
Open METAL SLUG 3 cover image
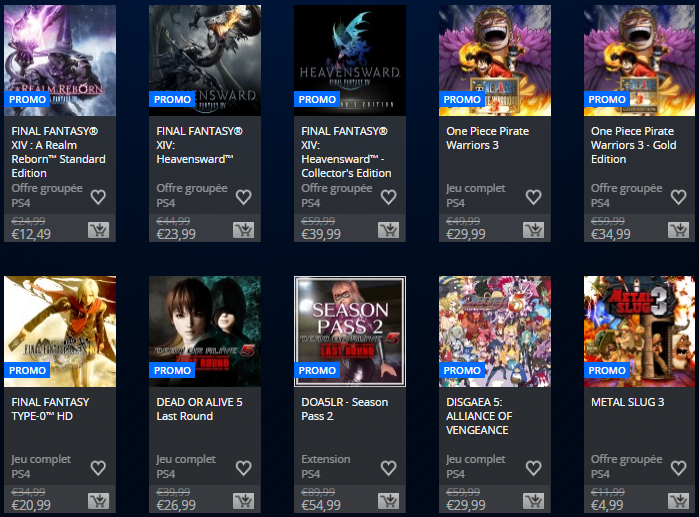639,331
